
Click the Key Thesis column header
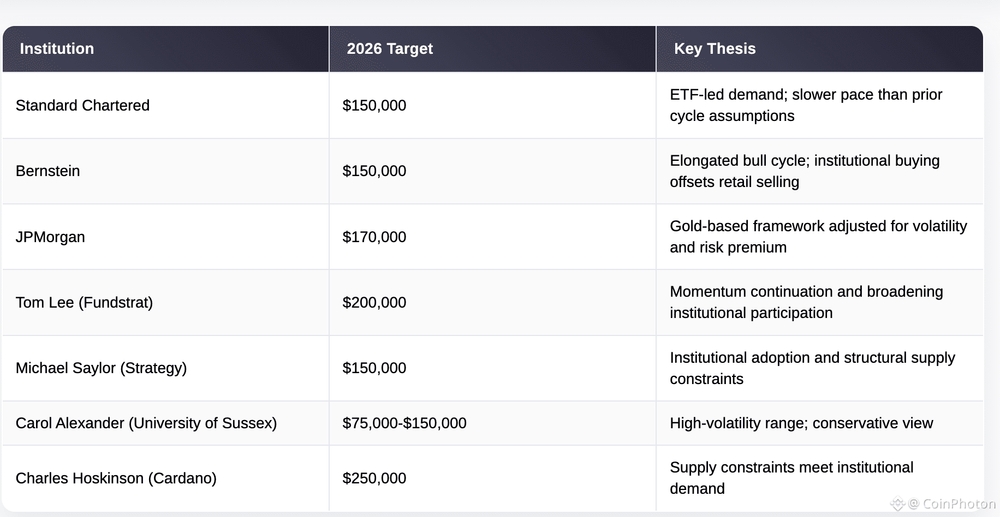(x=715, y=48)
